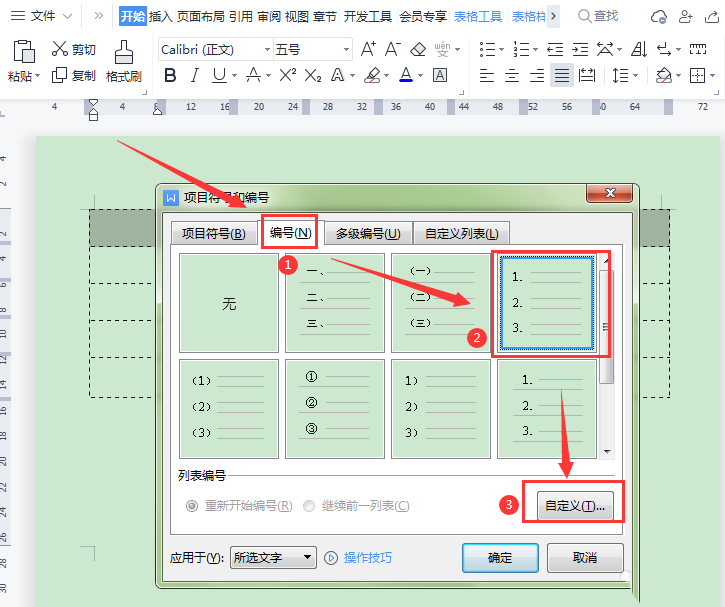Align text left
Viewport: 725px width, 607px height.
click(x=487, y=75)
